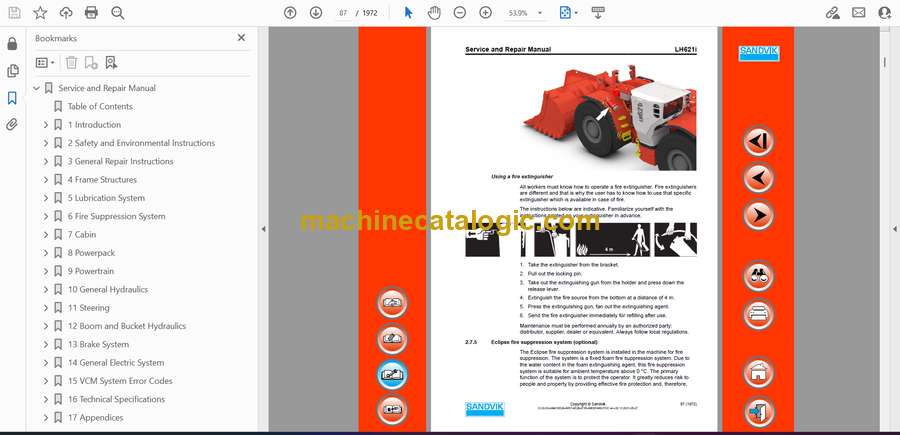Activate the hand pan tool
Viewport: 900px width, 435px height.
pos(435,13)
